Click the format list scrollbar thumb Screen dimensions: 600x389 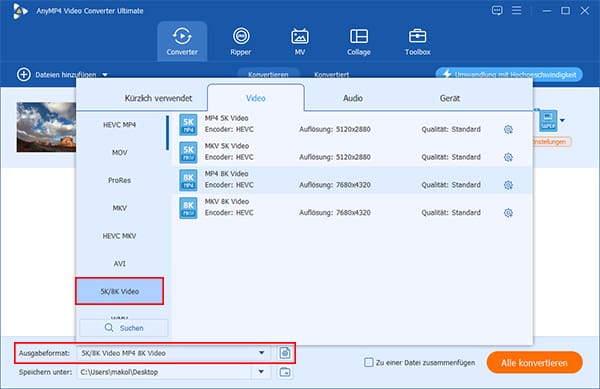[x=167, y=132]
